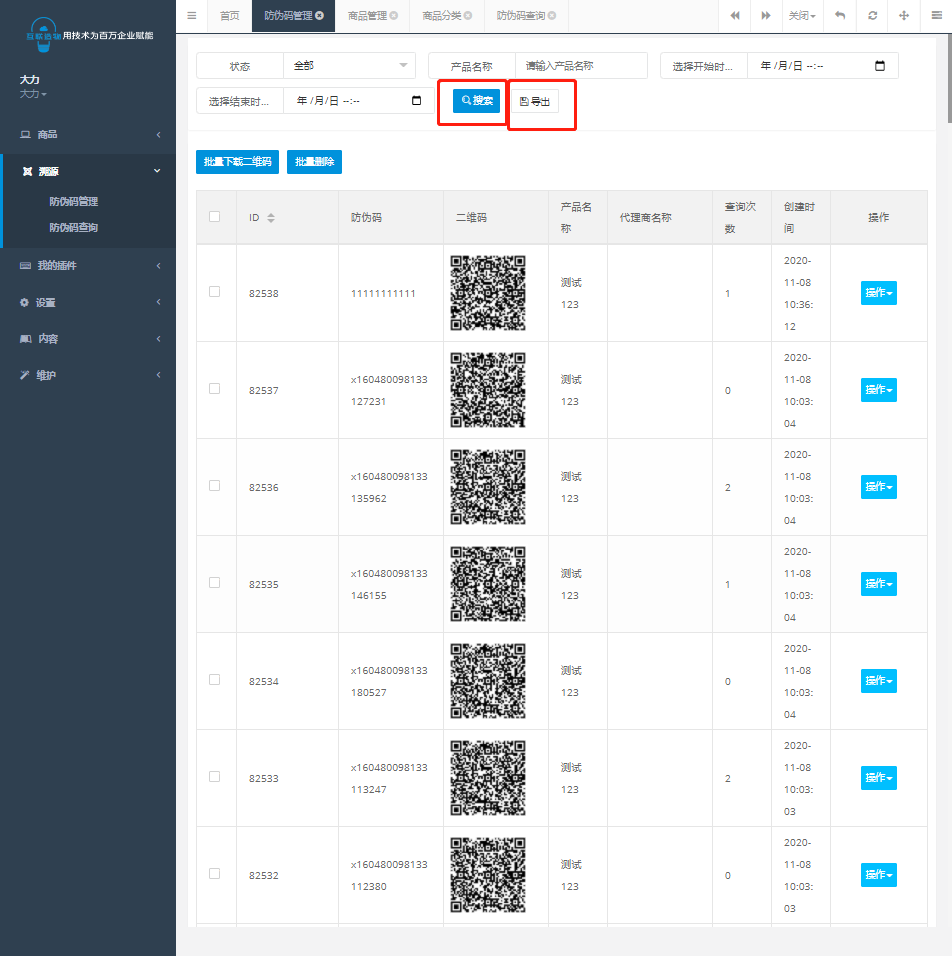Click the QR code in row 82534

[x=488, y=681]
